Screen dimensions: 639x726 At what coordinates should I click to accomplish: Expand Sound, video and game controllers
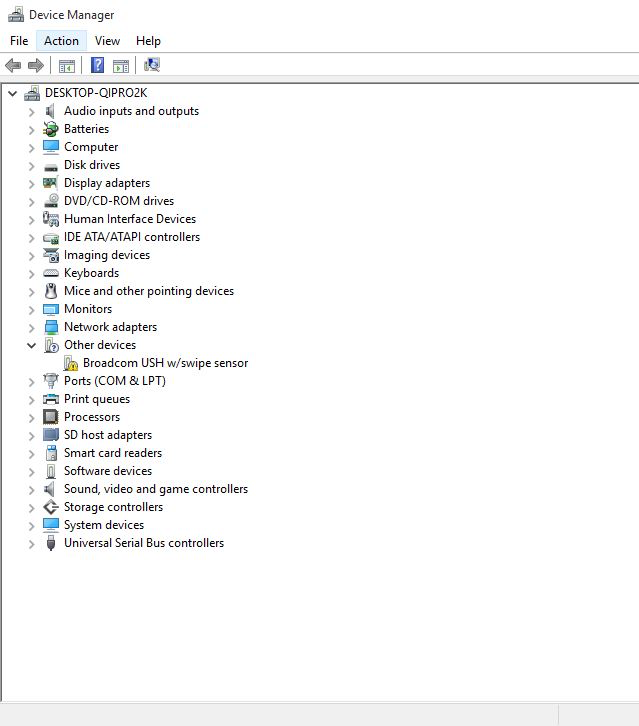coord(31,490)
